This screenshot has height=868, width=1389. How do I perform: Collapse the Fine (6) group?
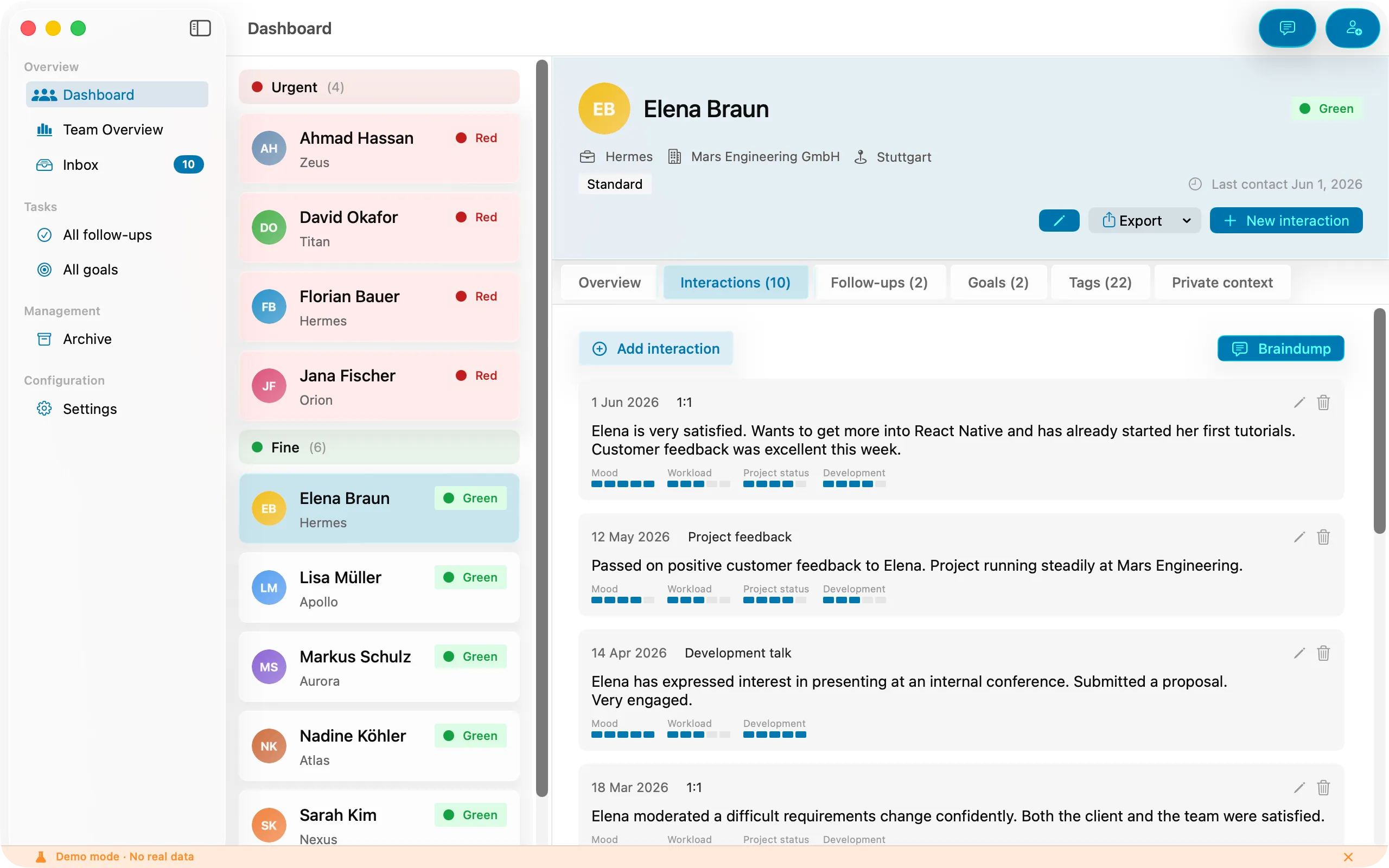pos(379,447)
